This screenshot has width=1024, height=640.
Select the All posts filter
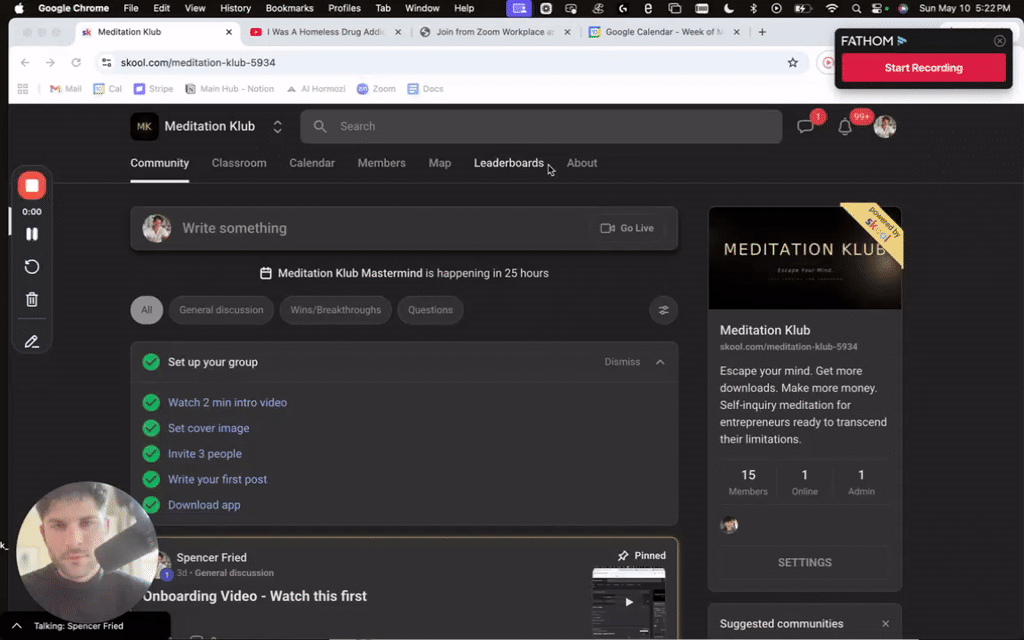tap(147, 310)
